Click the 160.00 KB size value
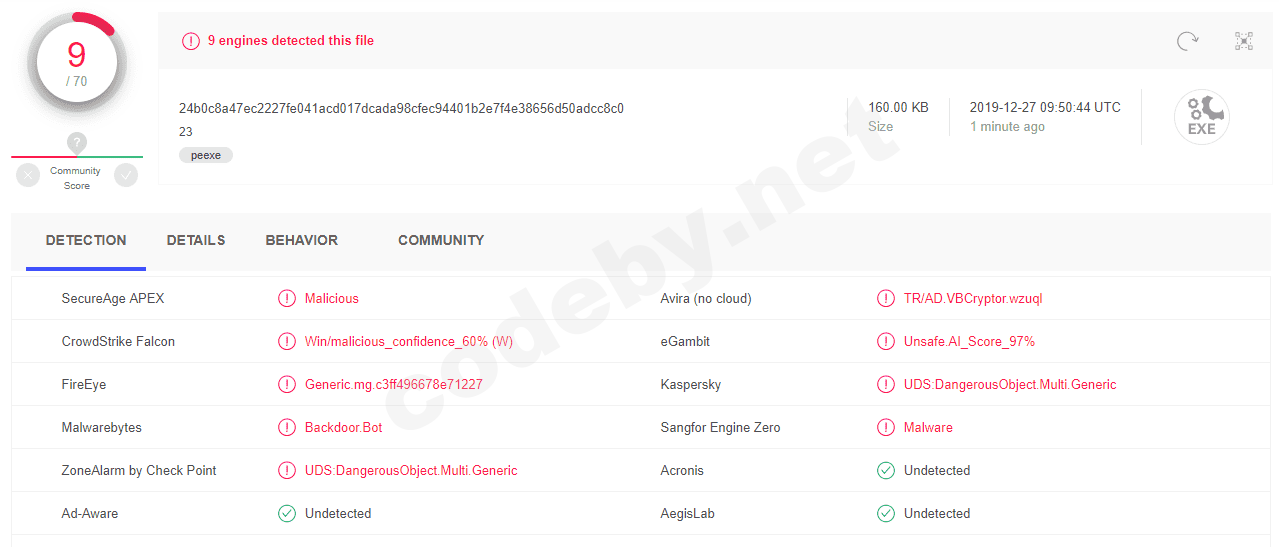Screen dimensions: 1279x547 898,107
